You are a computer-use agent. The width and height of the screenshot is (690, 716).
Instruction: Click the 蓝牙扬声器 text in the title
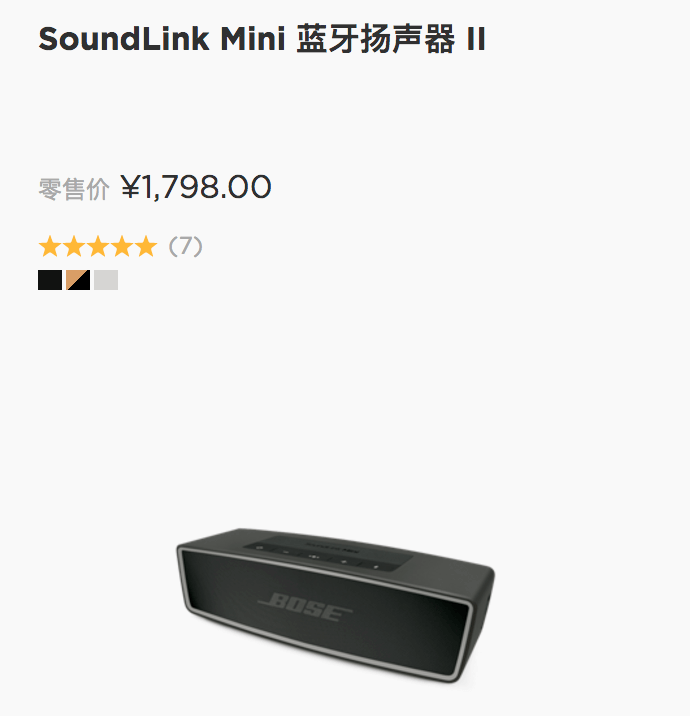376,39
